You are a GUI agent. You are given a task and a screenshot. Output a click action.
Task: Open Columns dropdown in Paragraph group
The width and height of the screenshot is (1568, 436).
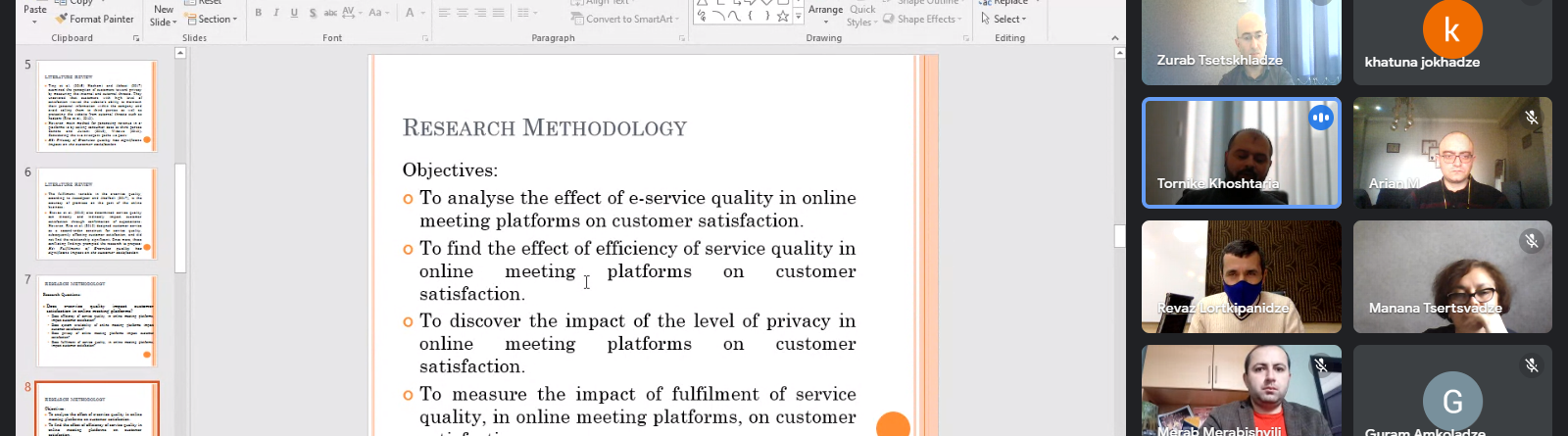tap(527, 13)
